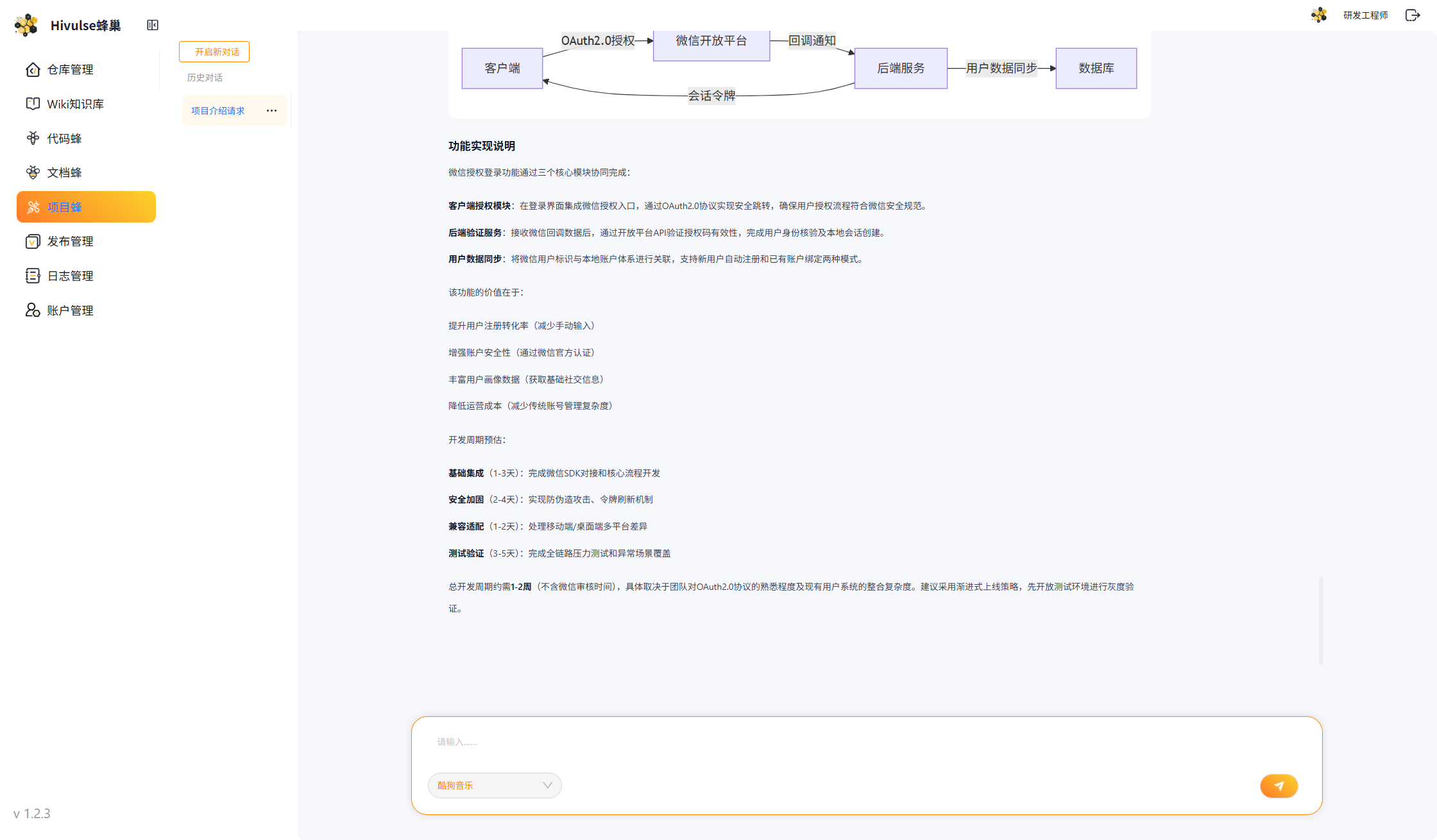This screenshot has height=840, width=1437.
Task: Click the 开发周期预估 line
Action: pyautogui.click(x=477, y=440)
